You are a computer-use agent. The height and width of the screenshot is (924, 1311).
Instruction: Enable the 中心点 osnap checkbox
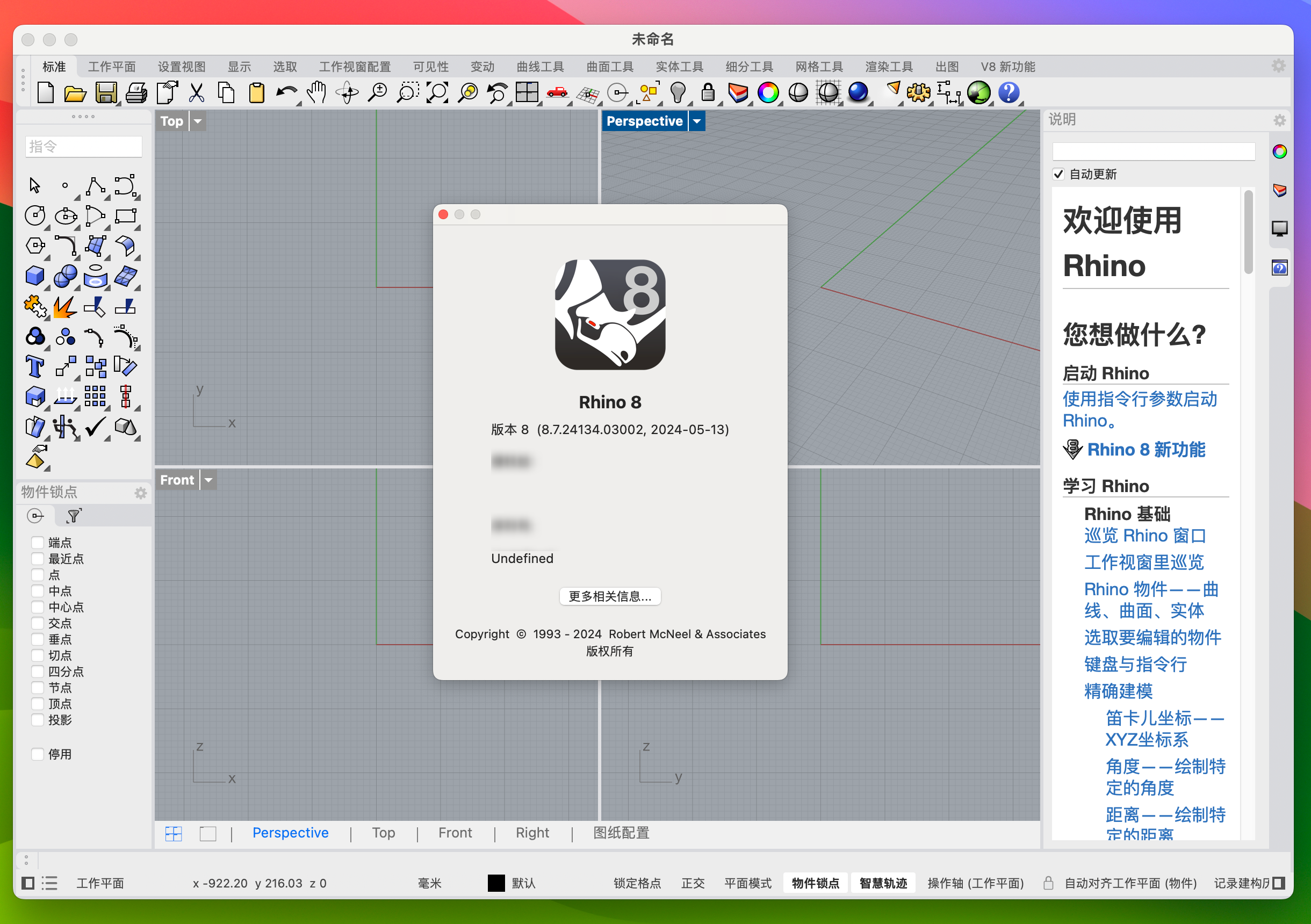tap(38, 607)
